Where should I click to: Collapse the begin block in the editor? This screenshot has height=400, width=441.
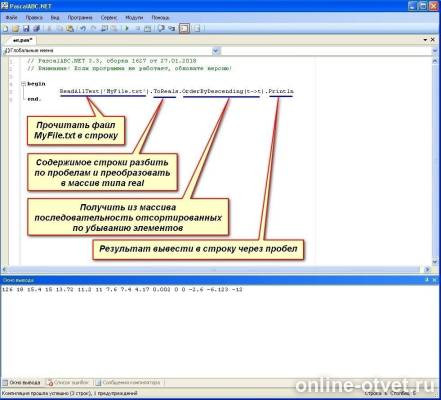[23, 84]
